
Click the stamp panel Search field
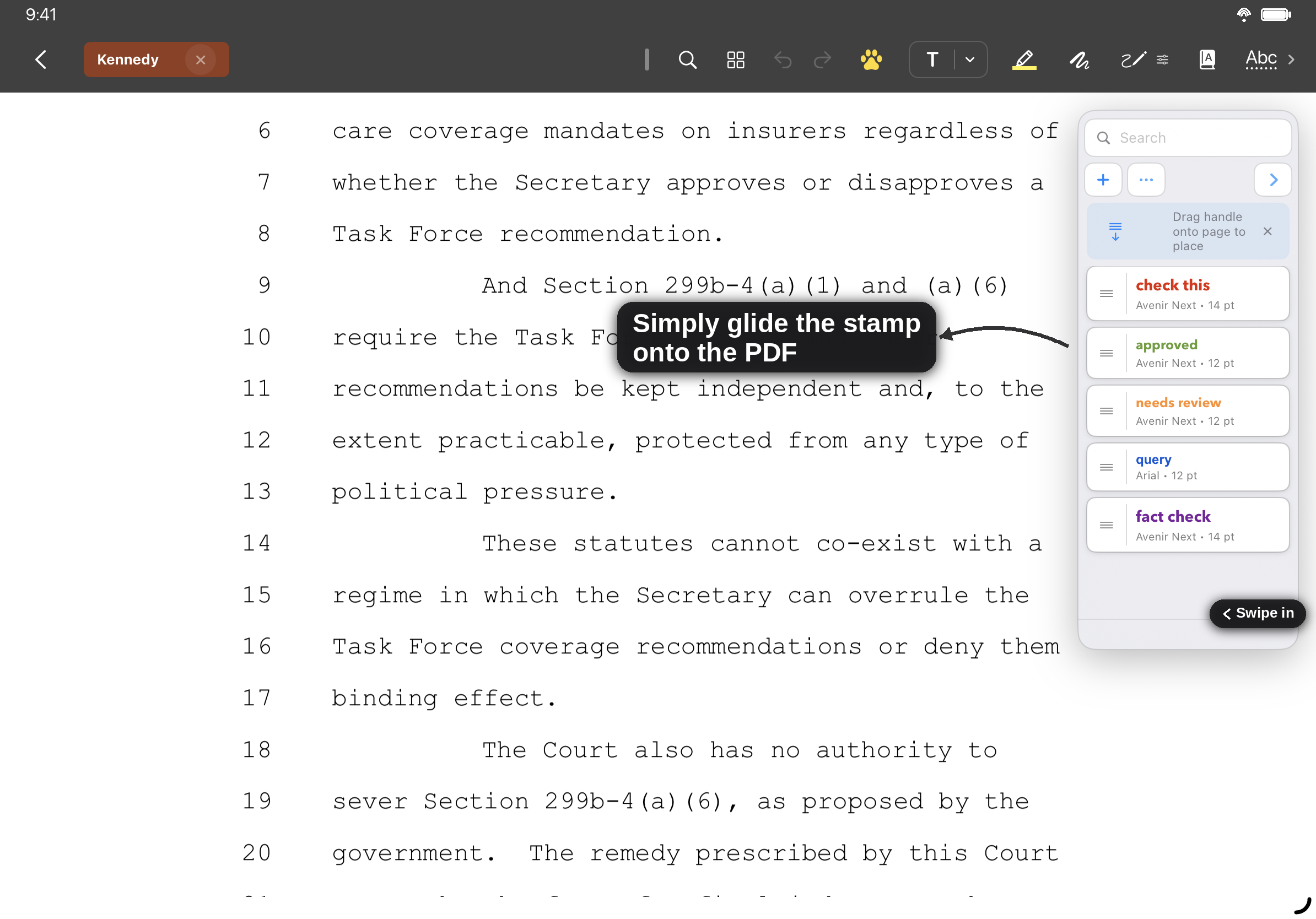click(x=1188, y=138)
